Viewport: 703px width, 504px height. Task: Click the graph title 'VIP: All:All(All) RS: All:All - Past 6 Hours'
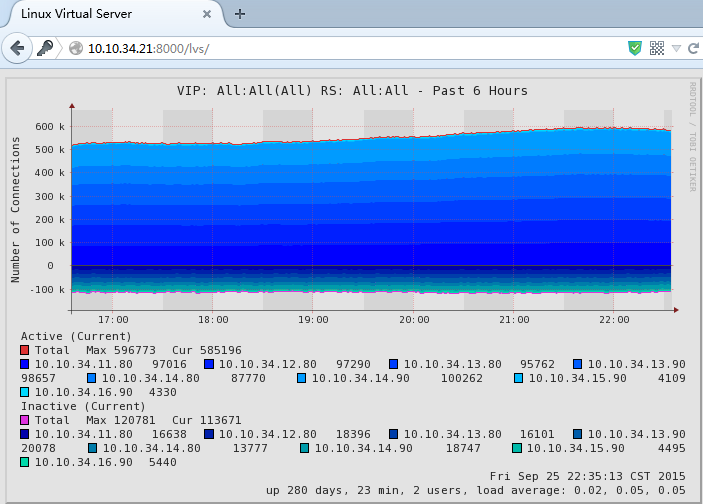coord(352,91)
